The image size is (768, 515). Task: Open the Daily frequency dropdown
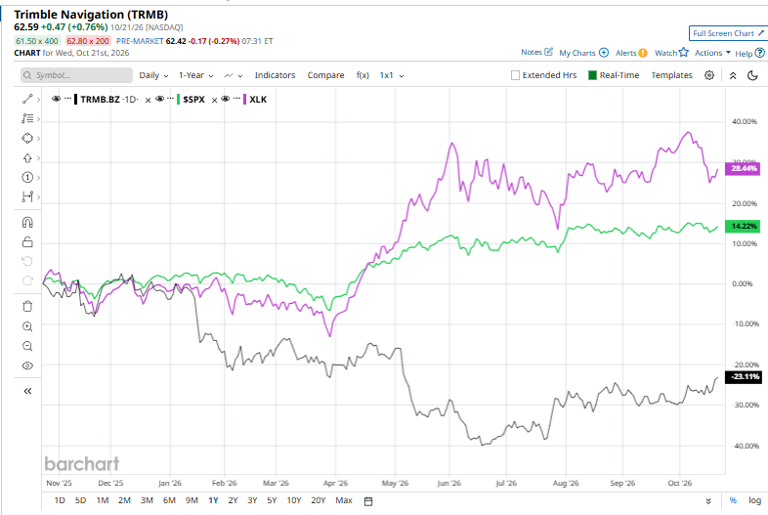pos(154,75)
